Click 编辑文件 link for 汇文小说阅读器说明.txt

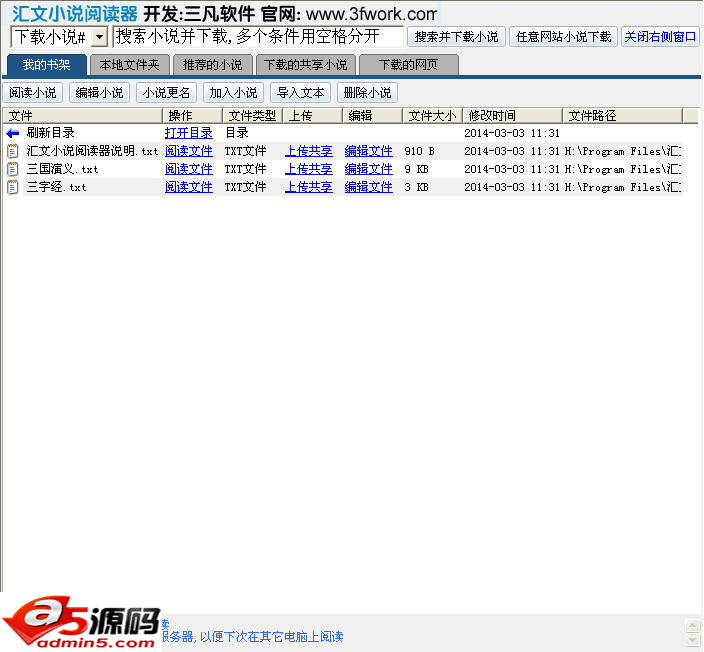[369, 151]
